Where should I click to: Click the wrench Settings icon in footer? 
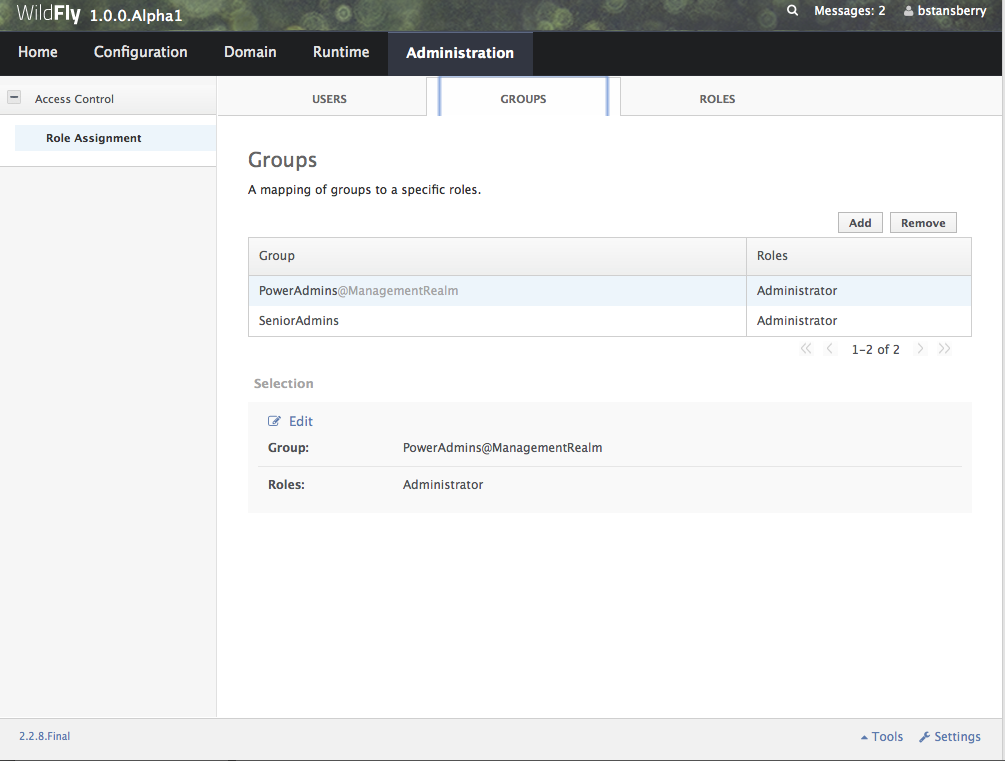(x=925, y=737)
